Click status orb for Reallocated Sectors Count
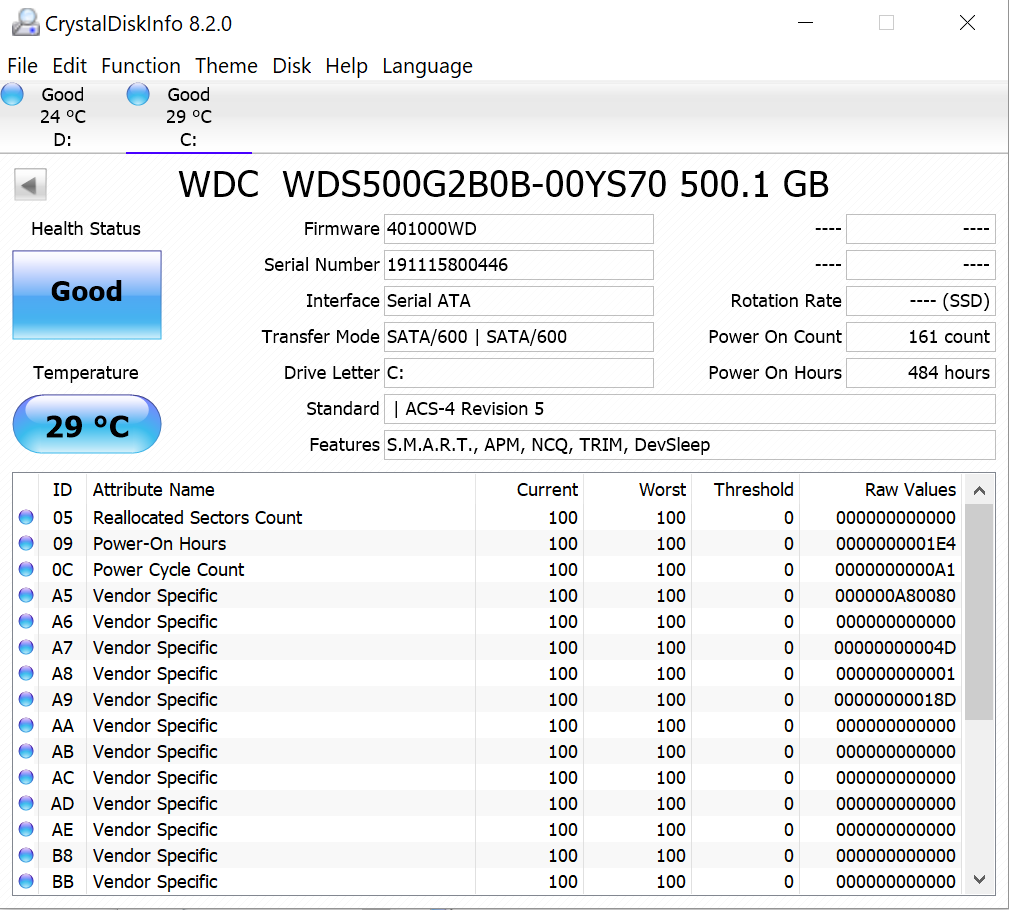This screenshot has width=1009, height=910. (26, 518)
